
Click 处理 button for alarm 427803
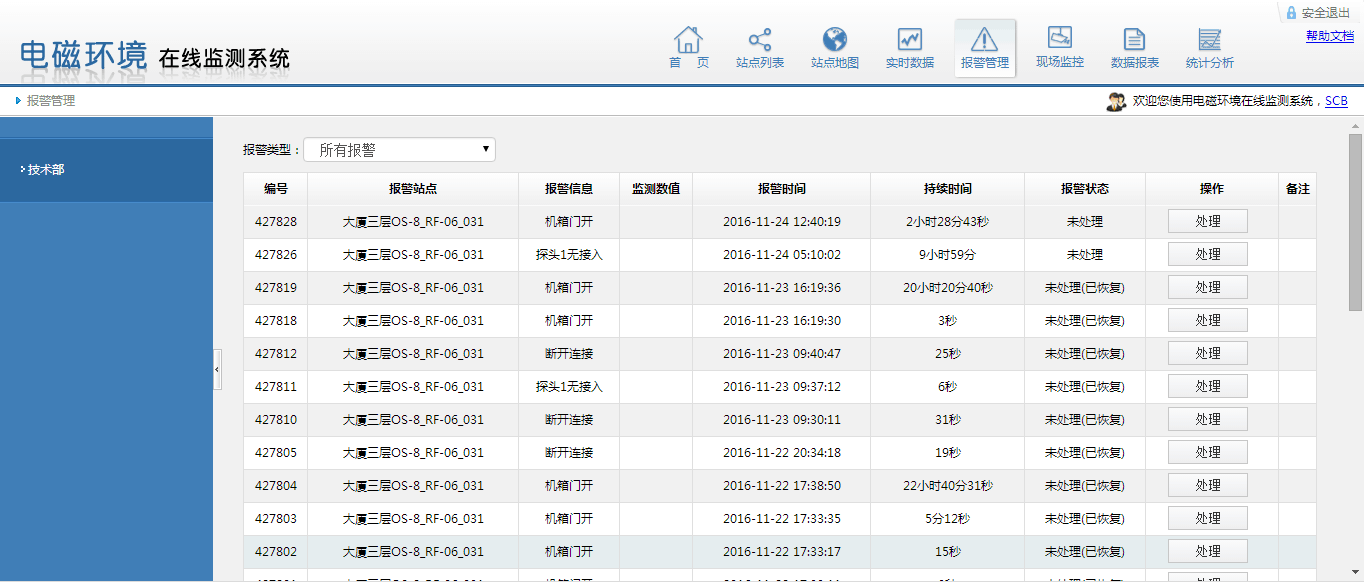click(1208, 518)
